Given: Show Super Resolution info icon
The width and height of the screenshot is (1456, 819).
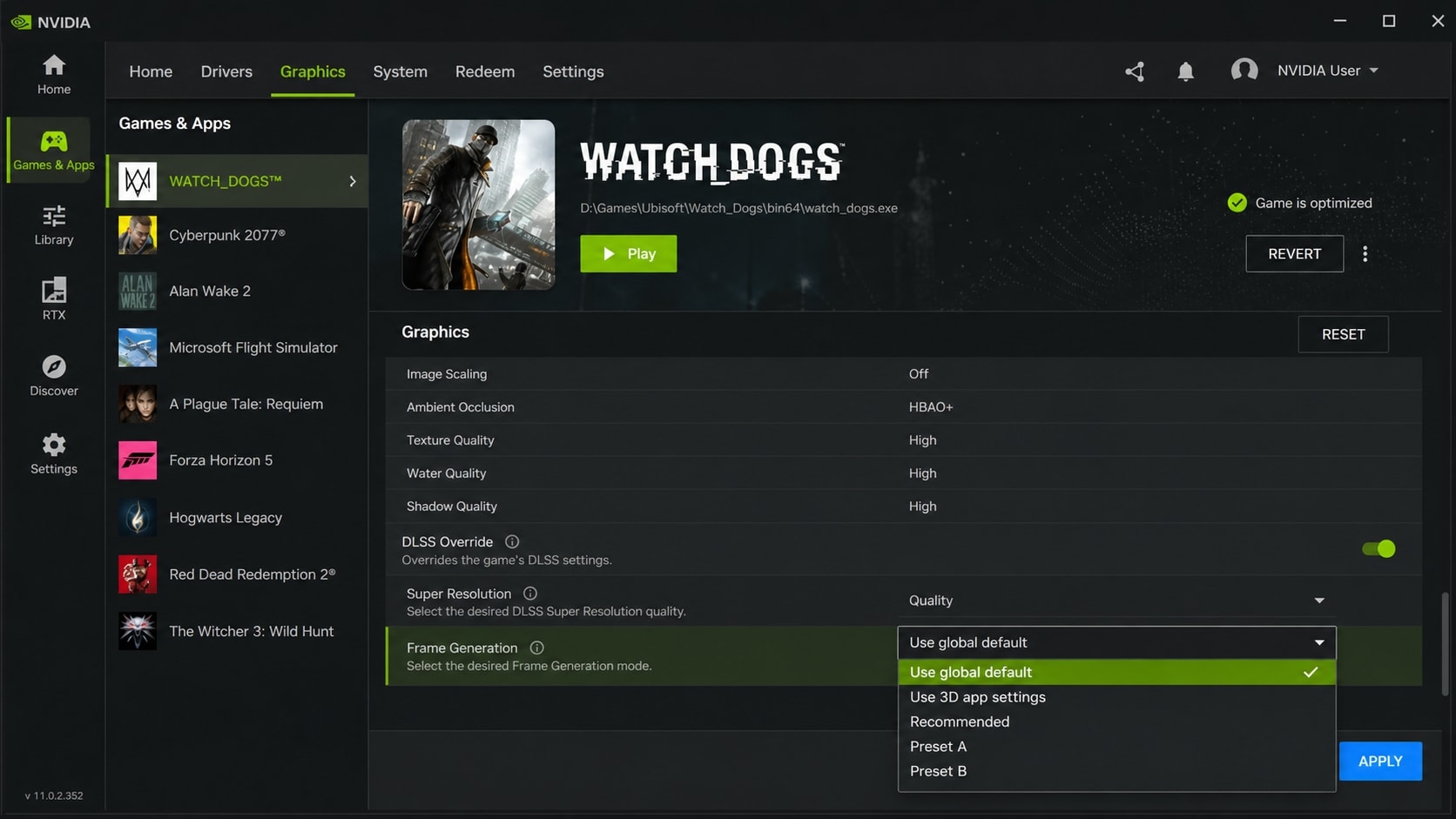Looking at the screenshot, I should (530, 594).
